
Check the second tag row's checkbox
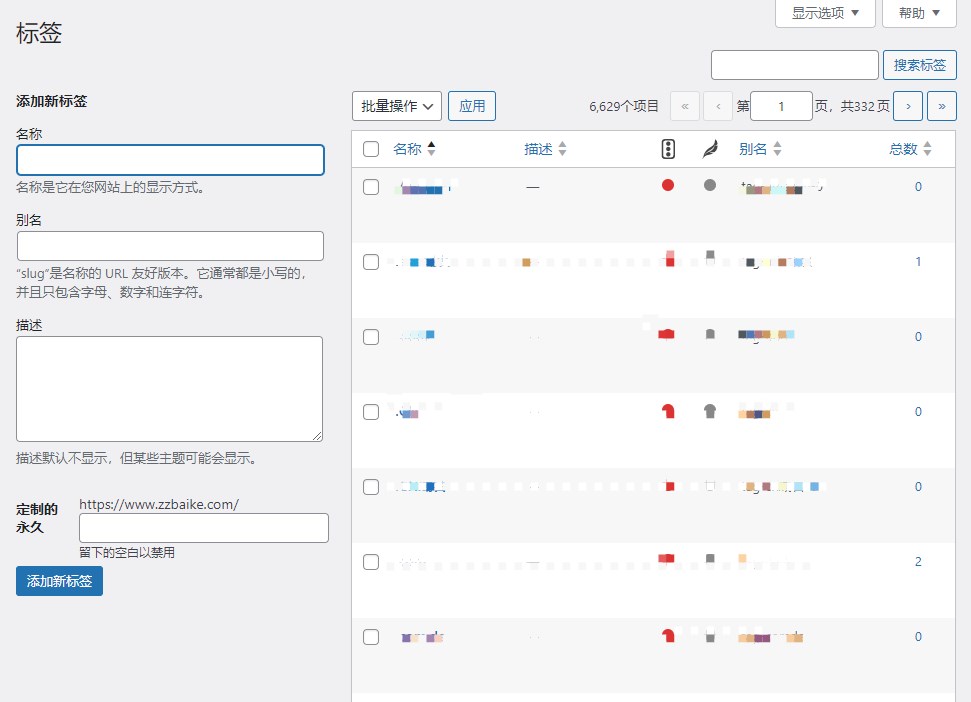coord(371,262)
